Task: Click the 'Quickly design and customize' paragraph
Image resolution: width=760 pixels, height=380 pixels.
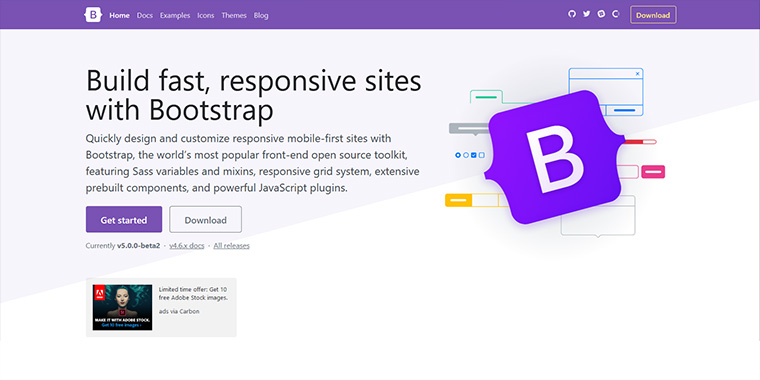Action: pyautogui.click(x=253, y=163)
